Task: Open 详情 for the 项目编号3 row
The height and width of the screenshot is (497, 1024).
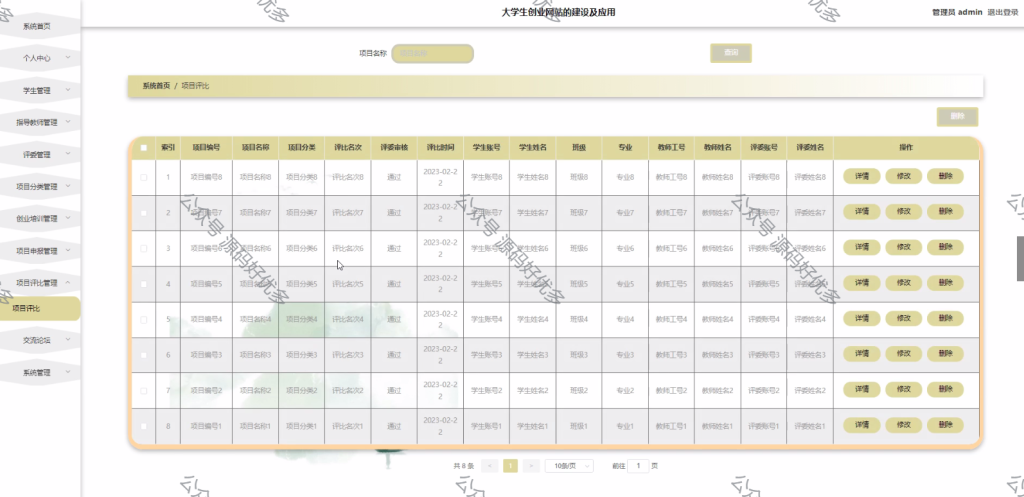Action: point(862,354)
